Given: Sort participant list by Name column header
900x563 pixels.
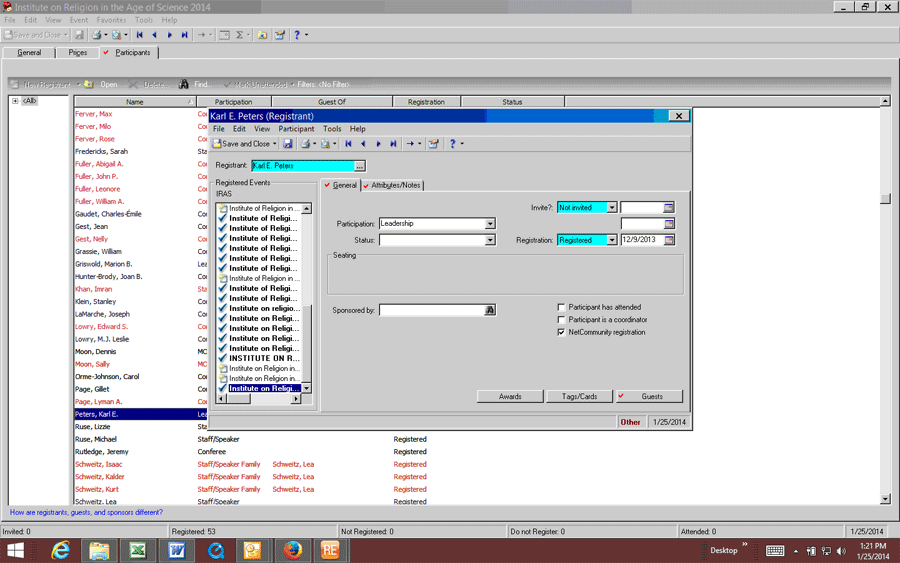Looking at the screenshot, I should tap(135, 102).
